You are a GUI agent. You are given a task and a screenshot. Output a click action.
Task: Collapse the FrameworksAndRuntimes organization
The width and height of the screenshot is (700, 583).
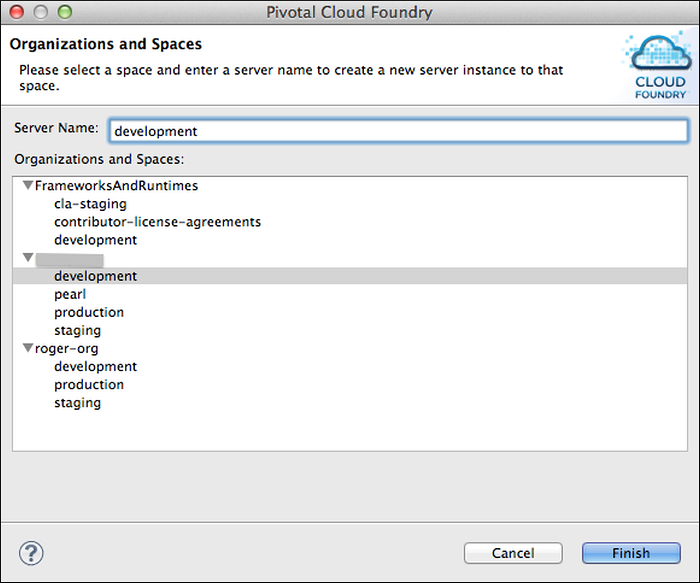[x=27, y=186]
